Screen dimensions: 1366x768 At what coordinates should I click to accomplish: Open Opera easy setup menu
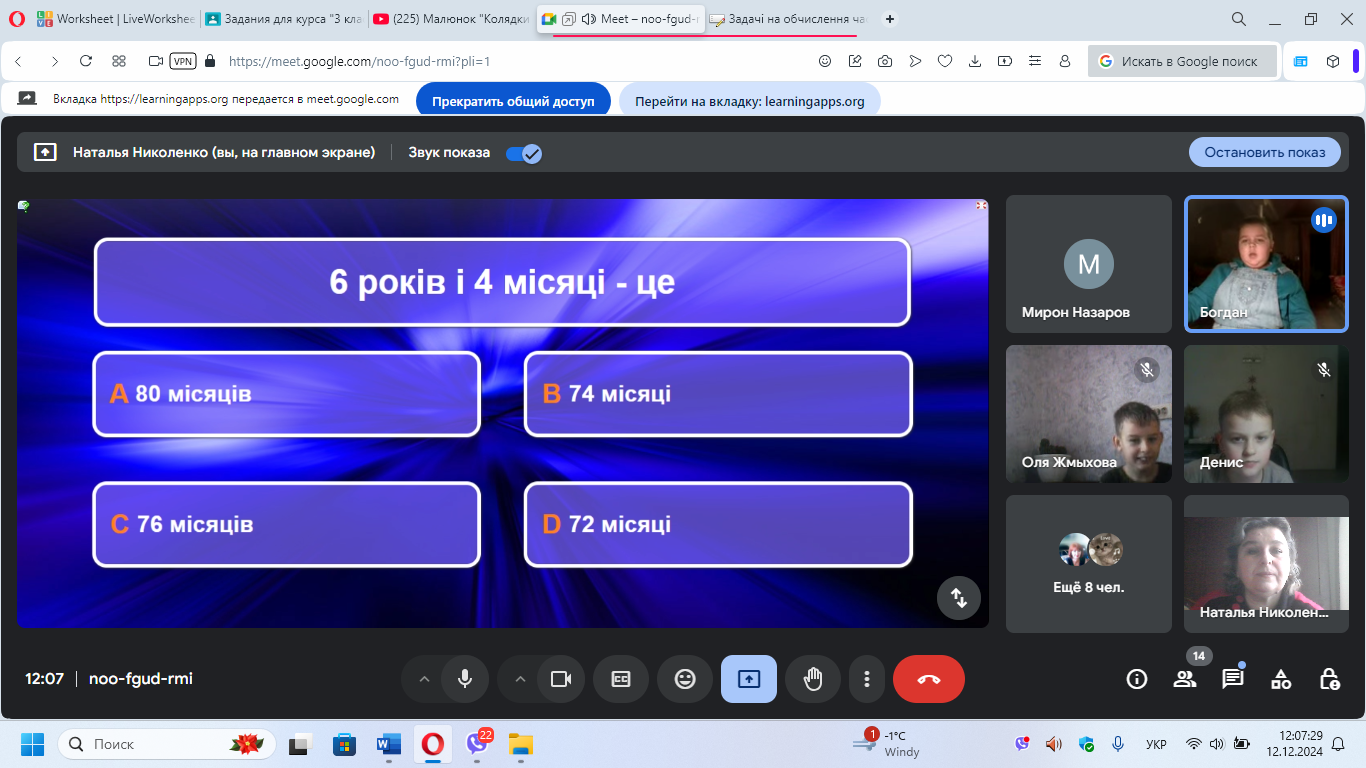[1035, 61]
